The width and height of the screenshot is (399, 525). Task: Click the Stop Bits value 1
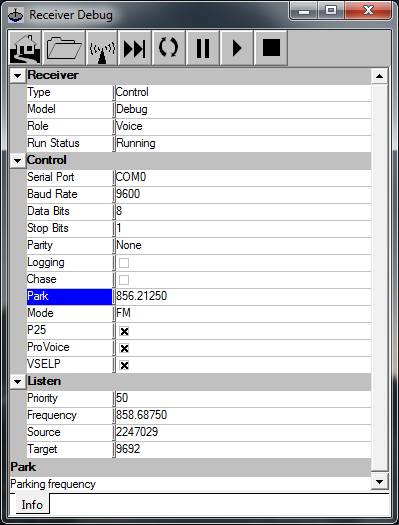pyautogui.click(x=119, y=228)
